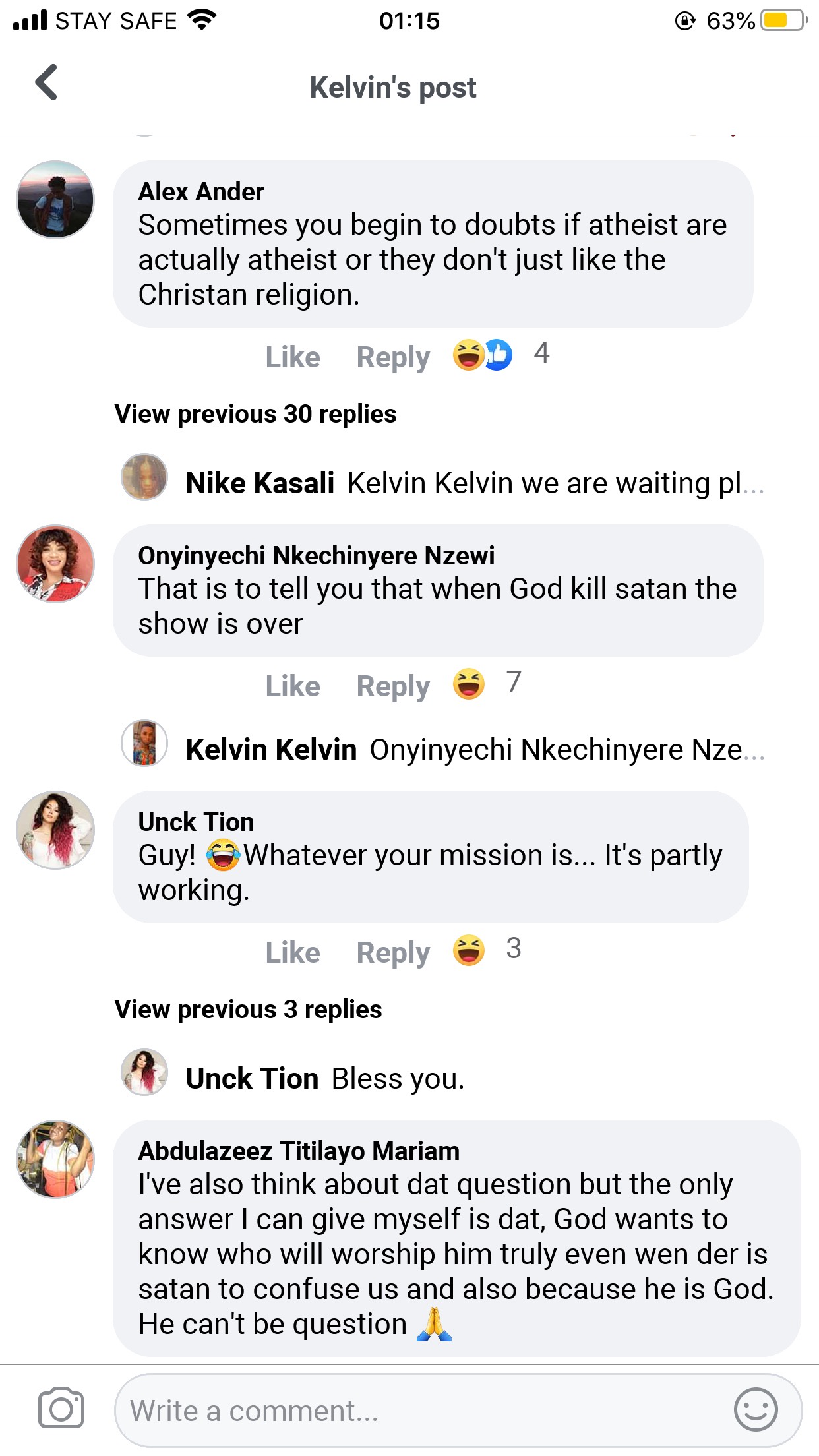Expand View previous 3 replies
Image resolution: width=819 pixels, height=1456 pixels.
(x=248, y=1010)
